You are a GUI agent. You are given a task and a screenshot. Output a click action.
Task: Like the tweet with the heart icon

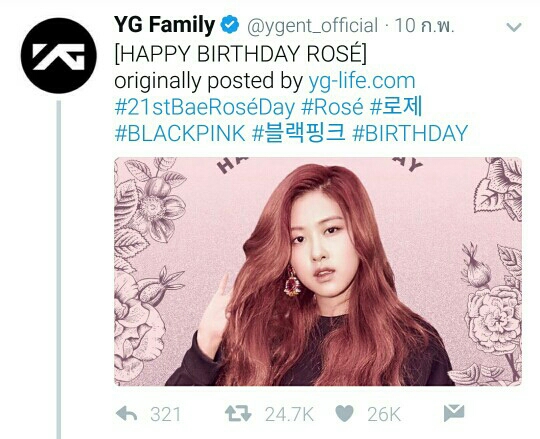pos(344,414)
